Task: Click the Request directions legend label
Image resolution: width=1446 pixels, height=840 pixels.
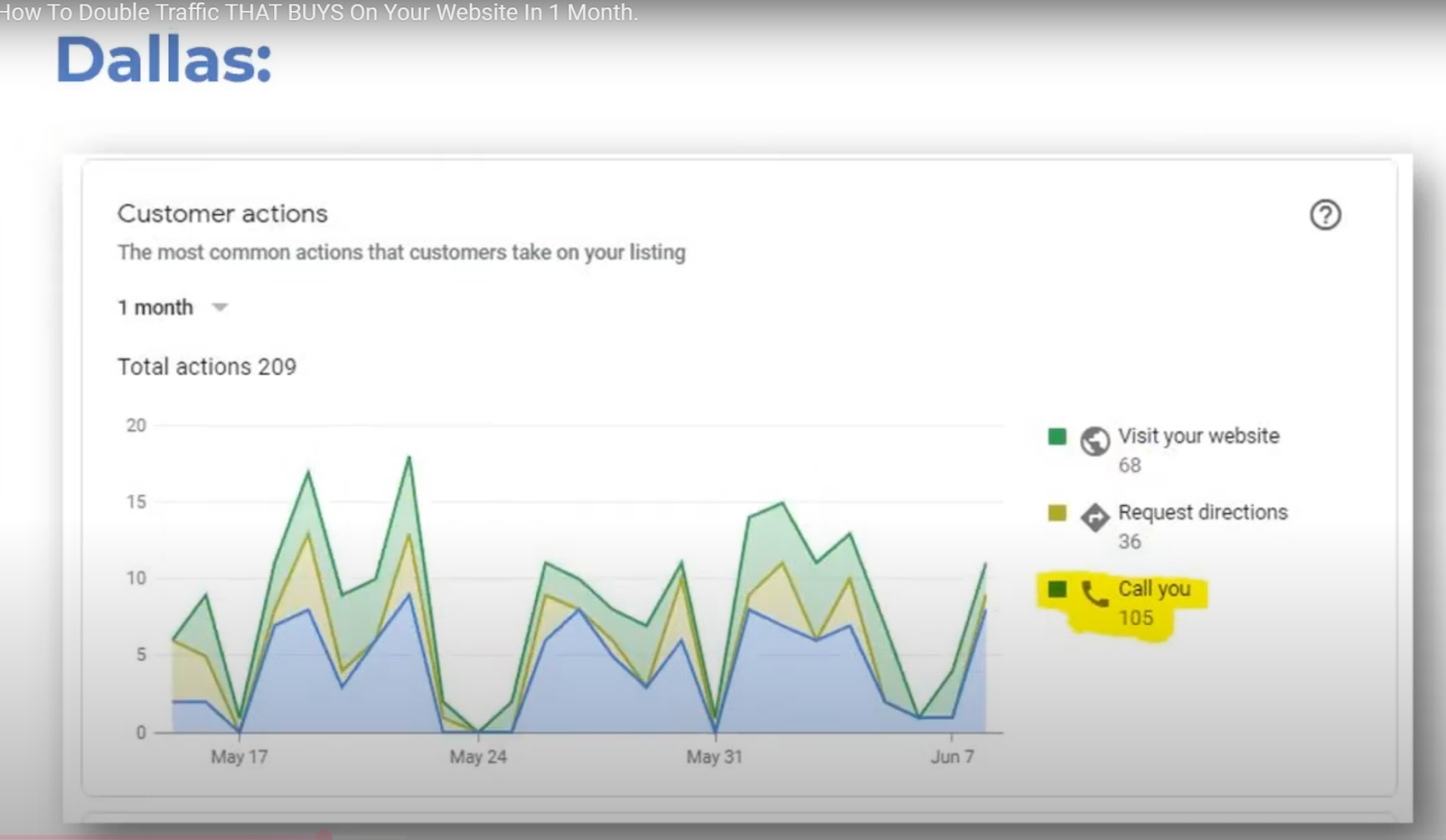Action: click(1202, 512)
